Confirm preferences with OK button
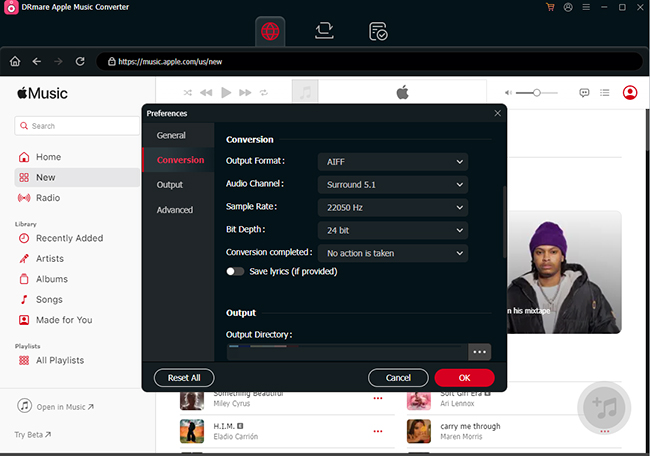 coord(464,378)
